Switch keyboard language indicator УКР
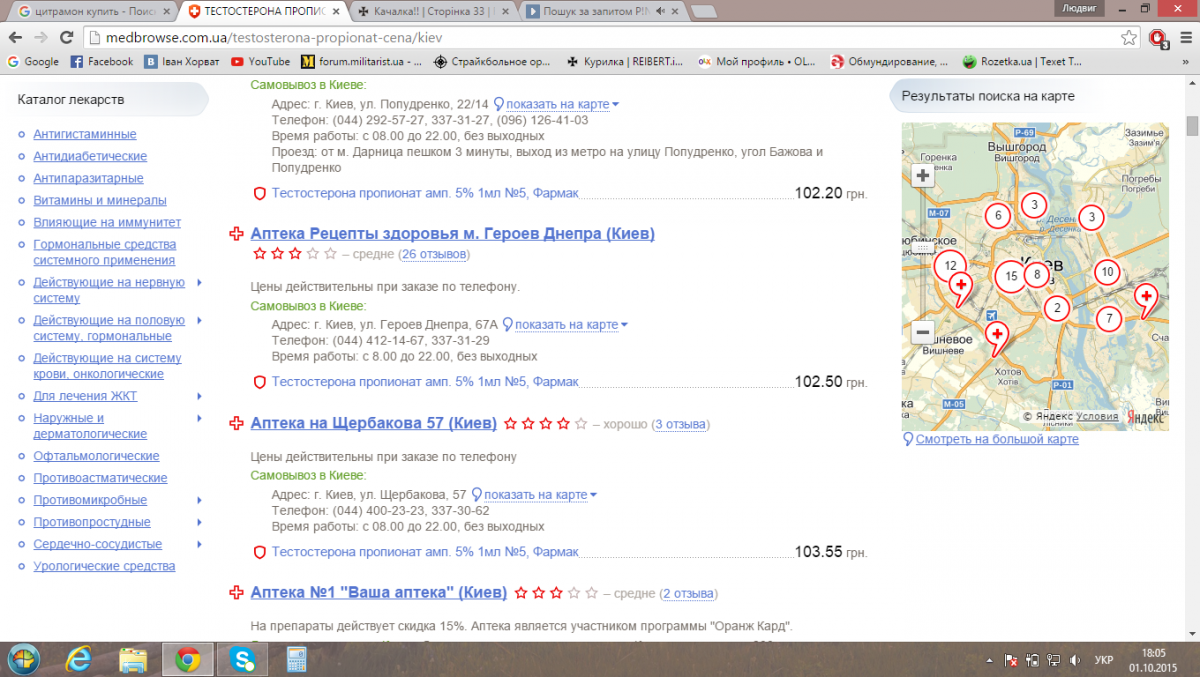 [x=1104, y=660]
